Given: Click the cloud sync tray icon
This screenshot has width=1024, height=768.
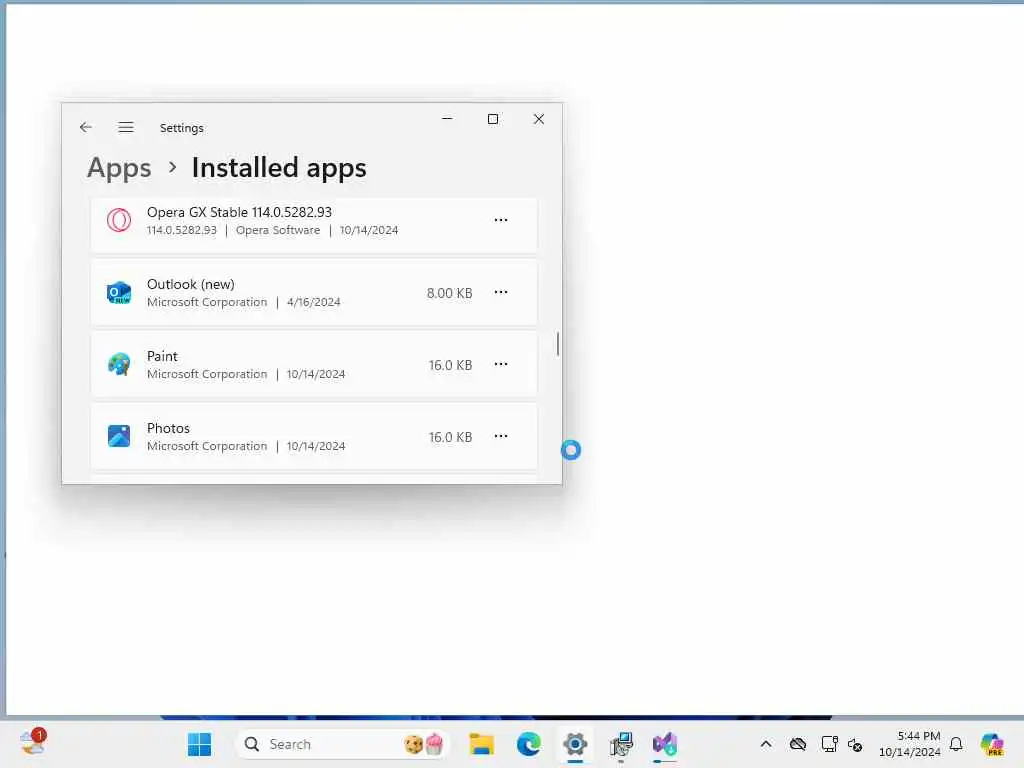Looking at the screenshot, I should (x=797, y=744).
